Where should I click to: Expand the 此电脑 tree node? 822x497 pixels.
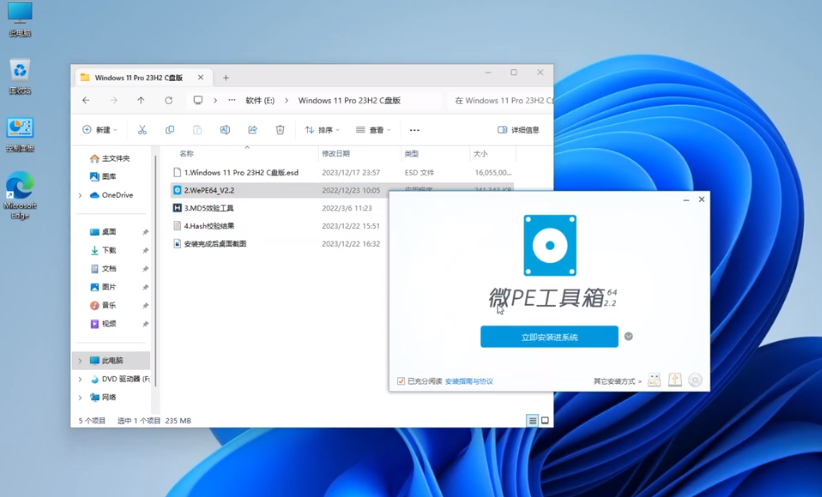click(80, 361)
